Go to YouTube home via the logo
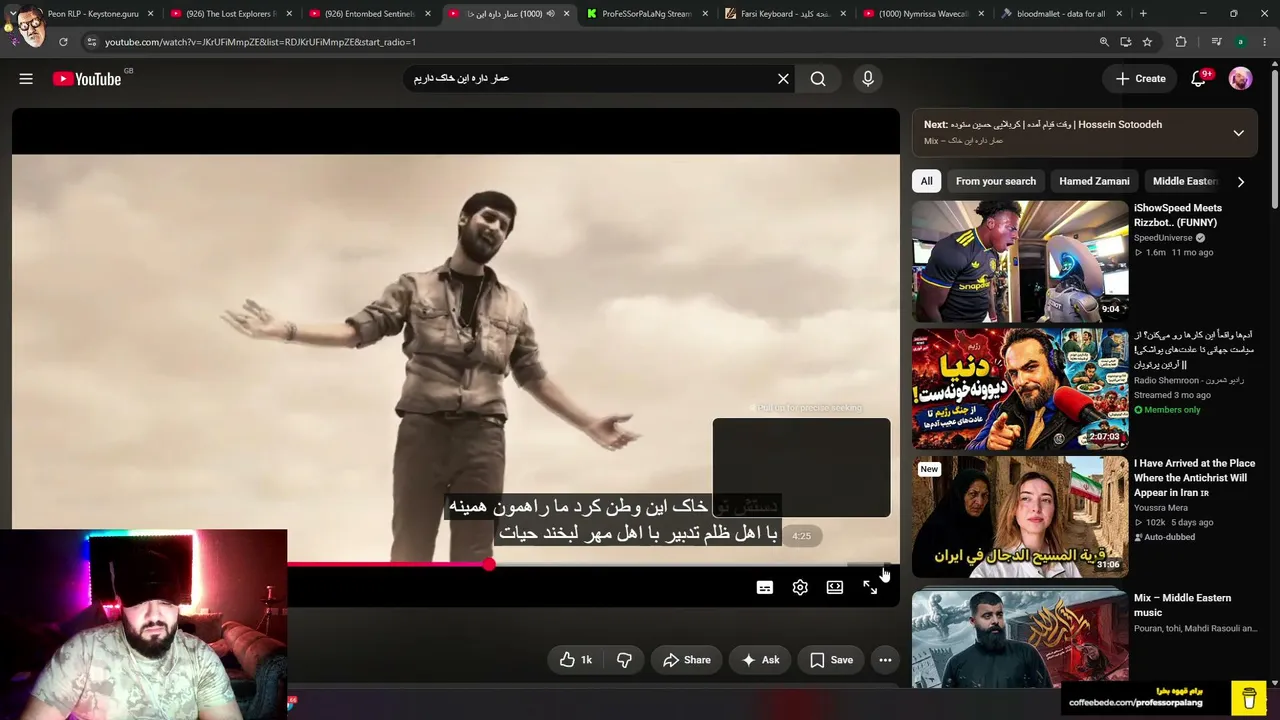This screenshot has width=1280, height=720. pyautogui.click(x=87, y=79)
